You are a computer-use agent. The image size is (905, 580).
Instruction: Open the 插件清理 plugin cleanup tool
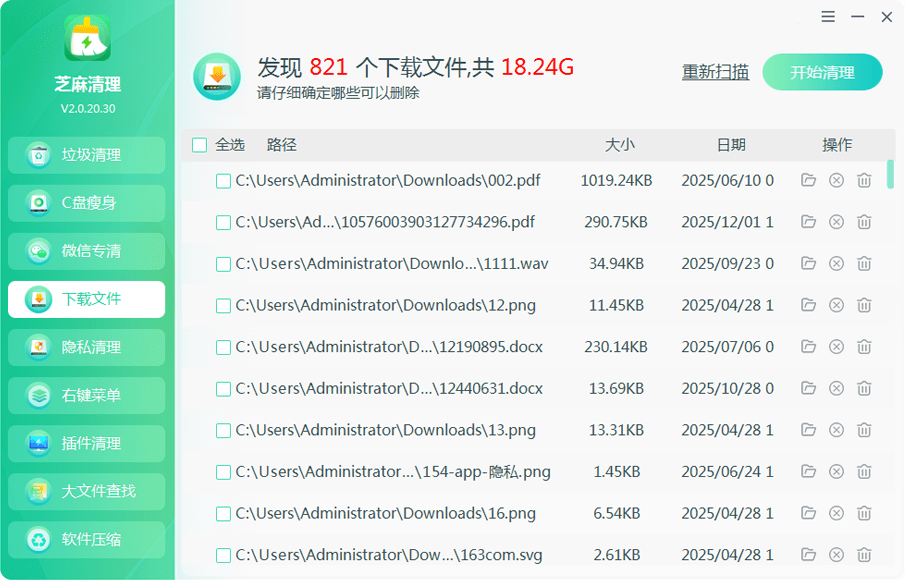(x=85, y=443)
